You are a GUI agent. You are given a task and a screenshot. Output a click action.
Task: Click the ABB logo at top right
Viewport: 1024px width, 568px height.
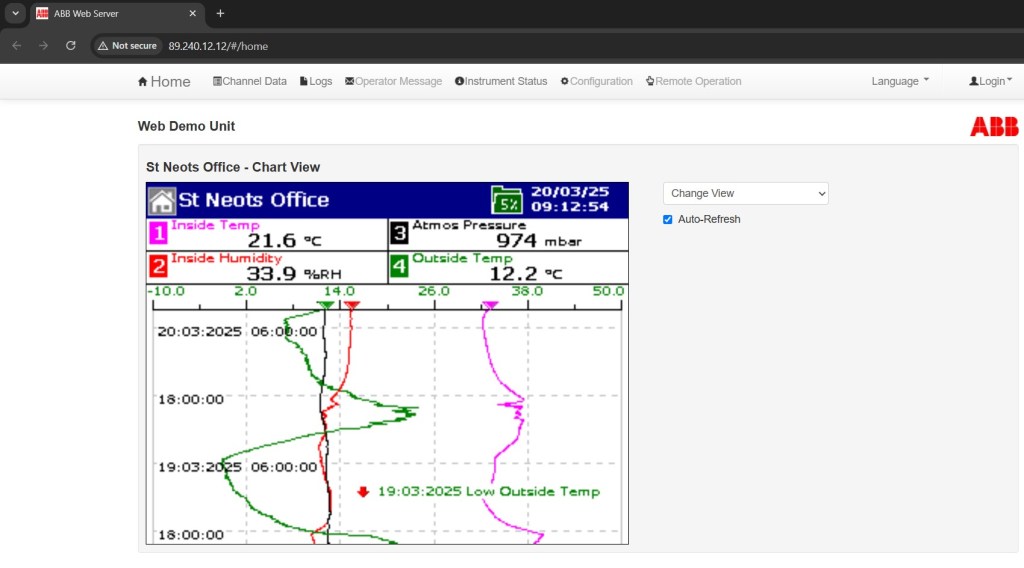(994, 127)
